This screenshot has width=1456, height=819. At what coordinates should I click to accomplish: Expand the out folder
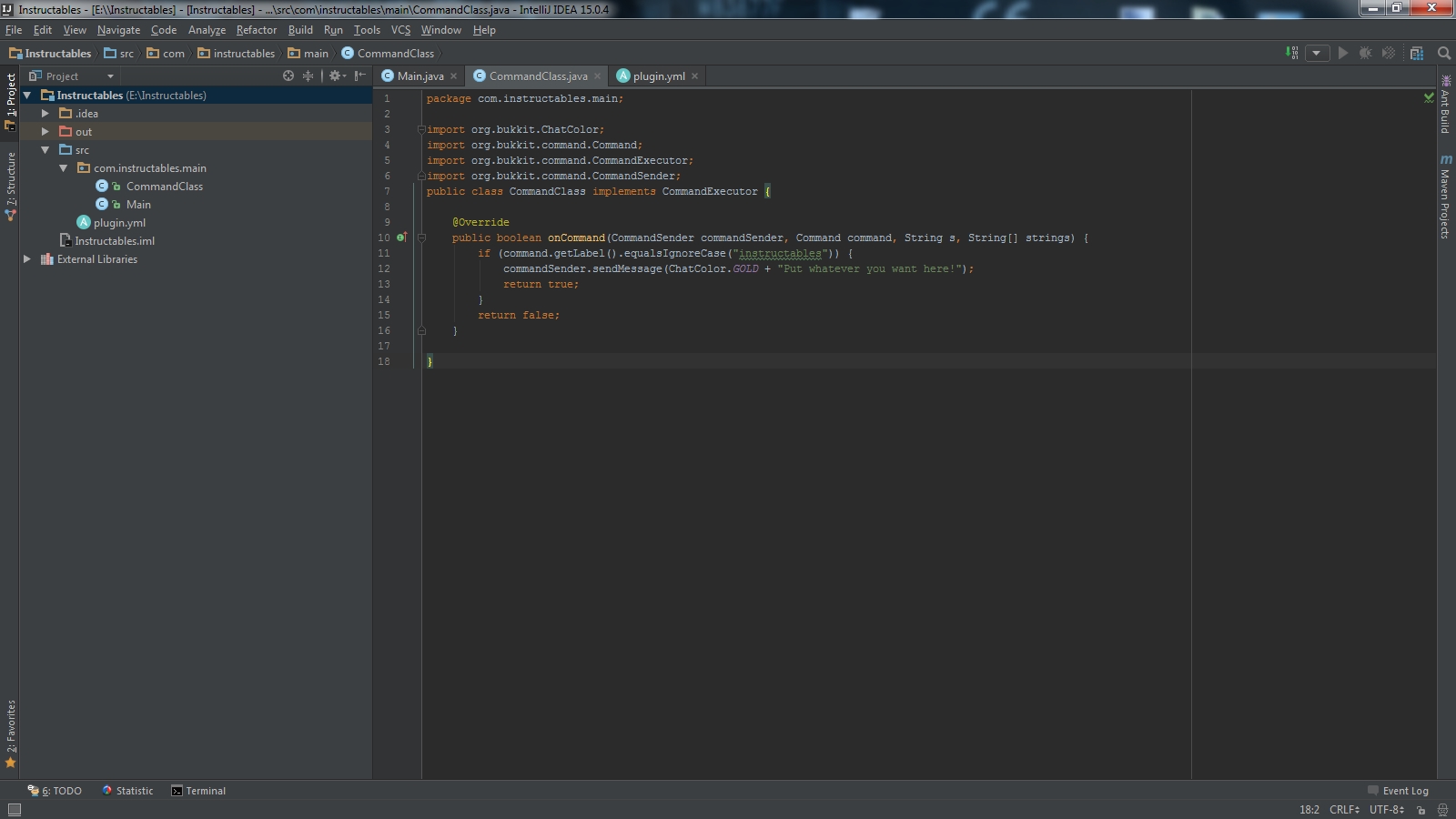click(x=45, y=131)
